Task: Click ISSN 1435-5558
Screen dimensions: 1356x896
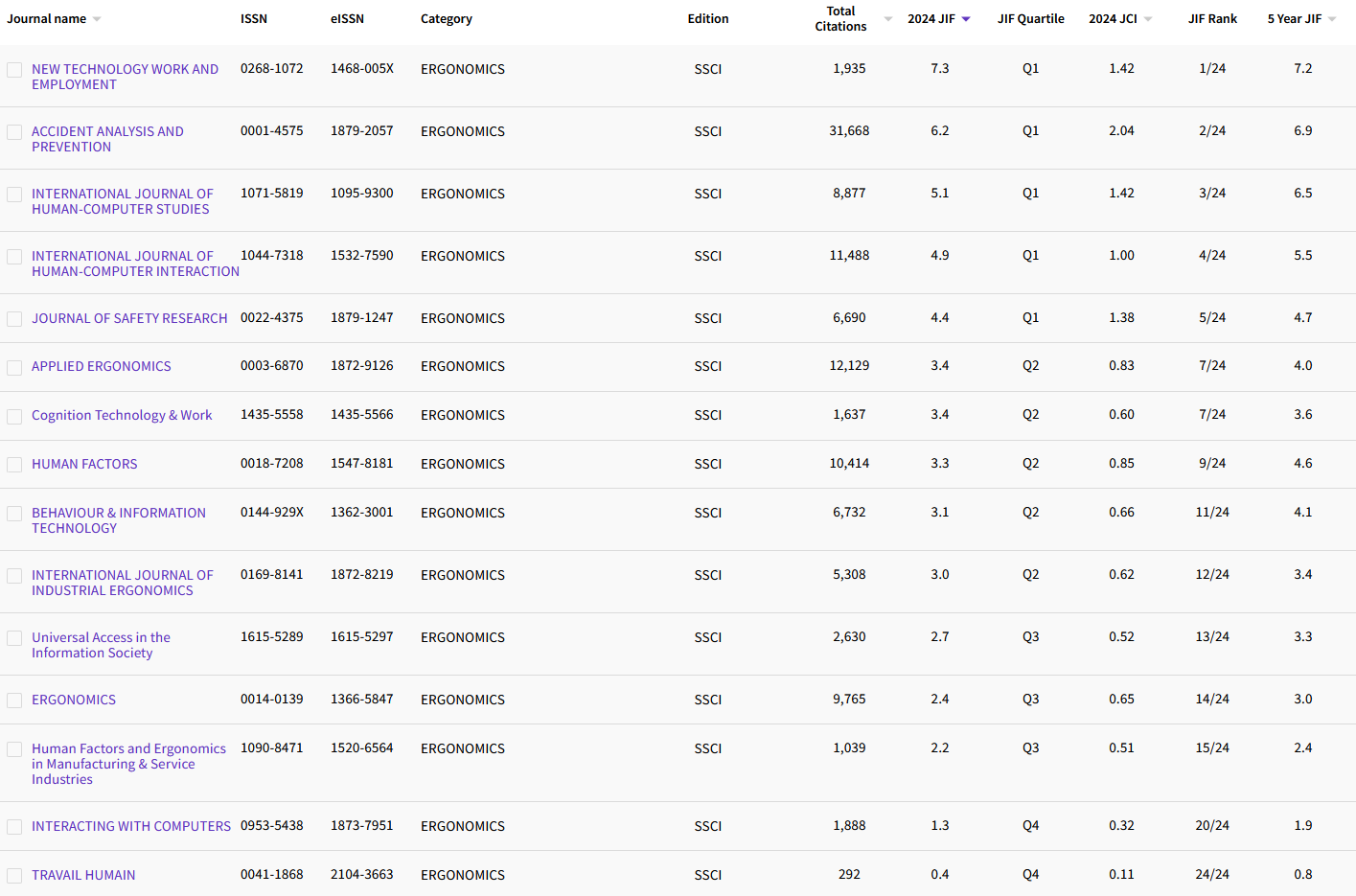Action: tap(272, 414)
